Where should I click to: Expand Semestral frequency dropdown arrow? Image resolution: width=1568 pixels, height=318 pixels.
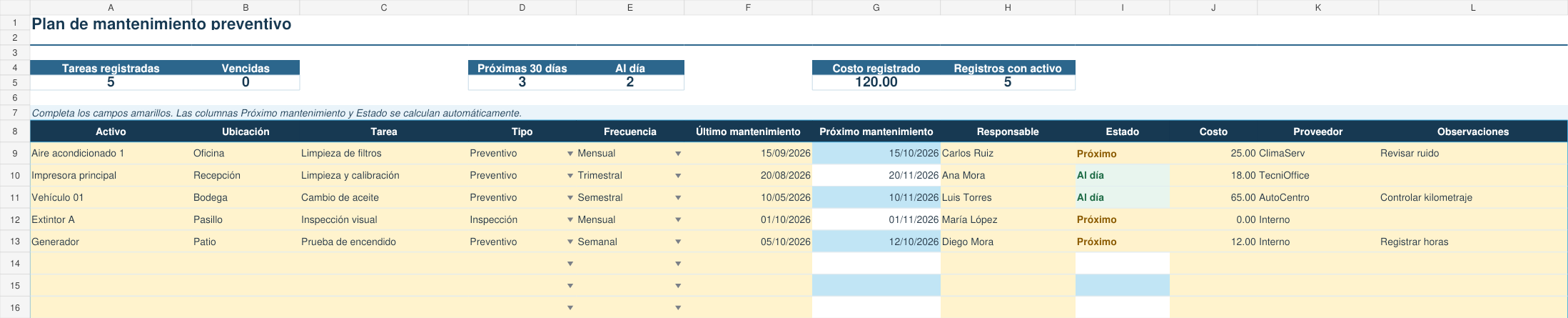pyautogui.click(x=678, y=198)
